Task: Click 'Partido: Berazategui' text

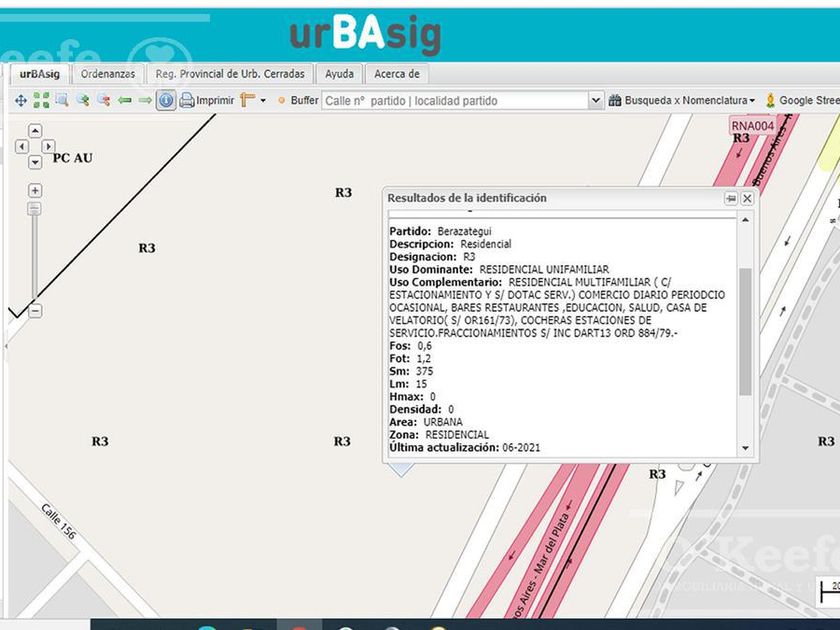Action: point(440,231)
